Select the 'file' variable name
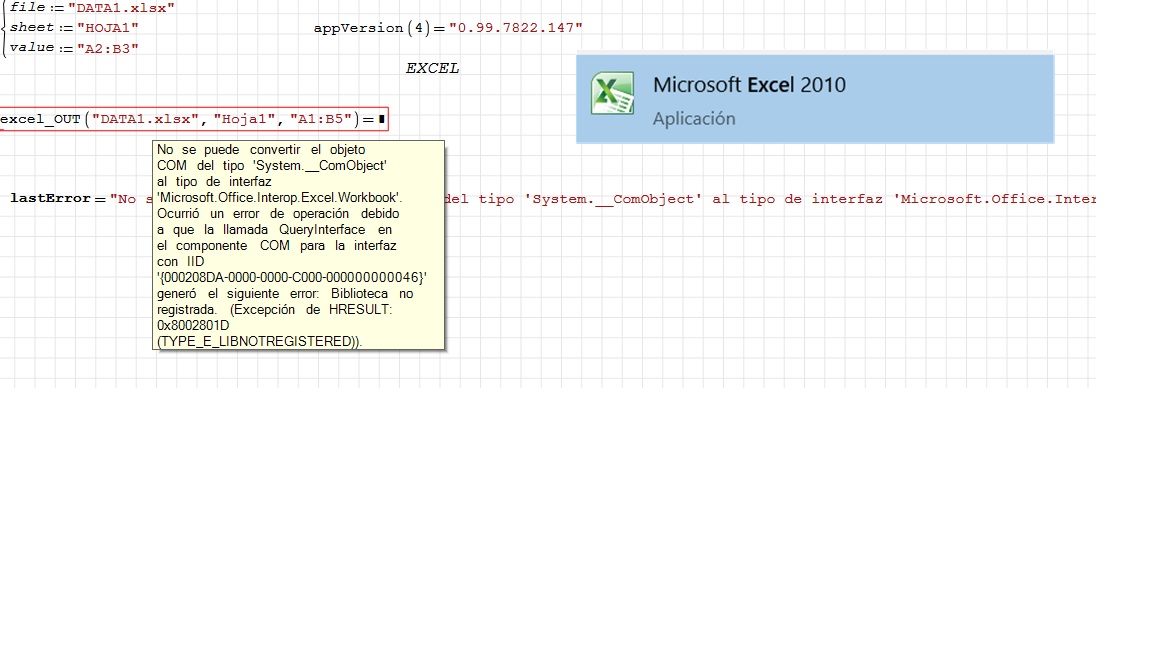 click(27, 8)
